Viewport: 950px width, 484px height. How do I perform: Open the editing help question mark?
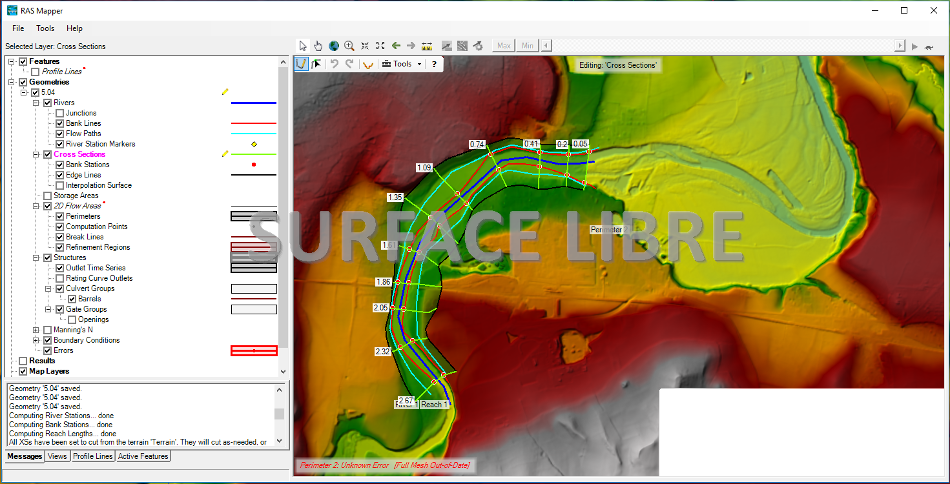click(x=434, y=64)
